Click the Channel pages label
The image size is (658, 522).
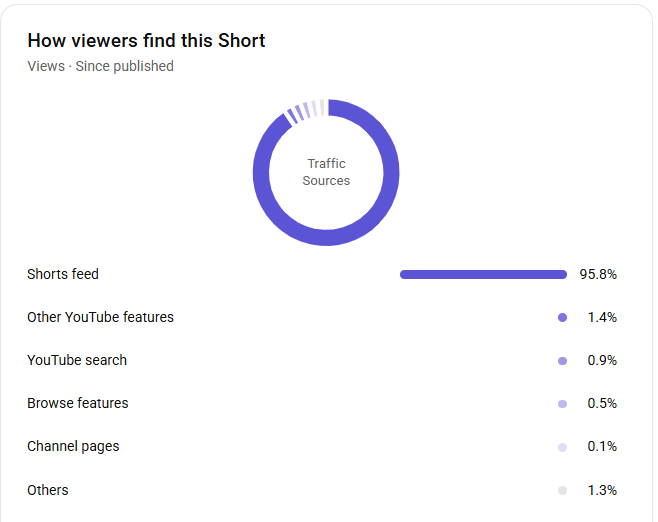[x=73, y=446]
